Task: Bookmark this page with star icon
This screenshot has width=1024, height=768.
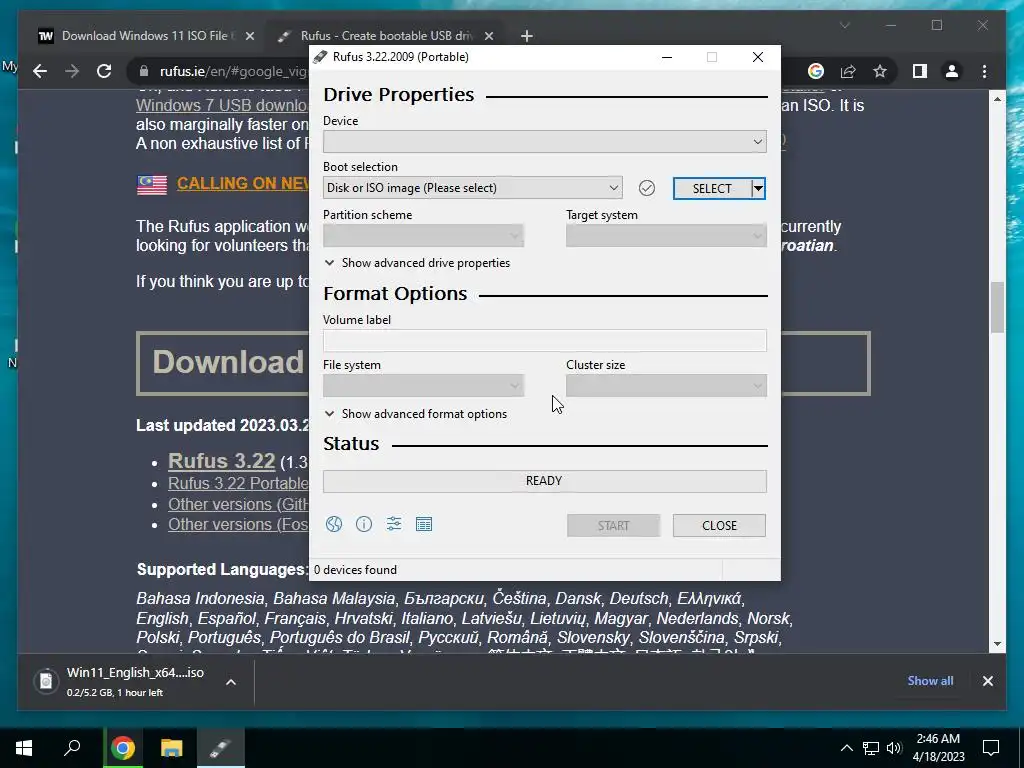Action: pos(880,71)
